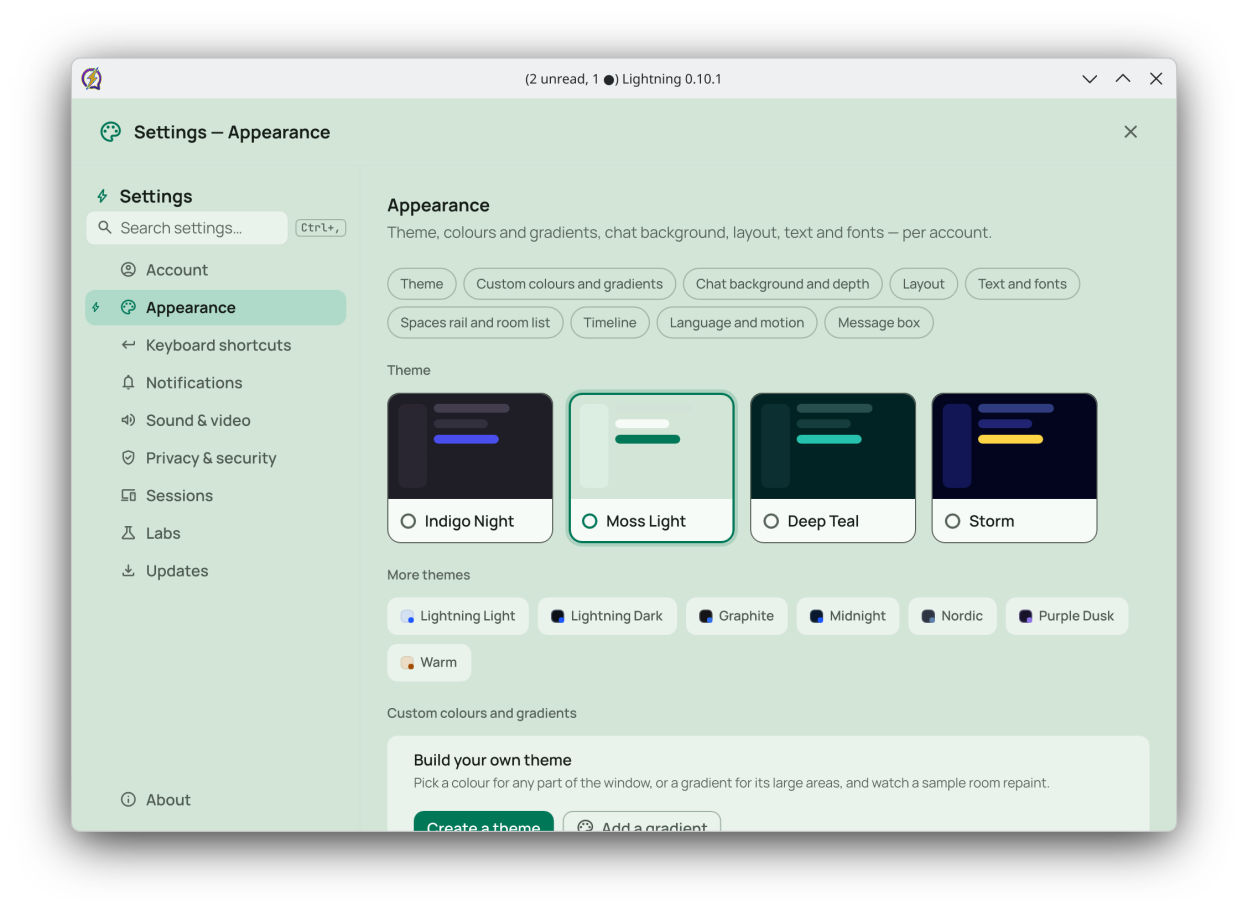Click the Lightning Dark theme swatch icon

click(558, 616)
